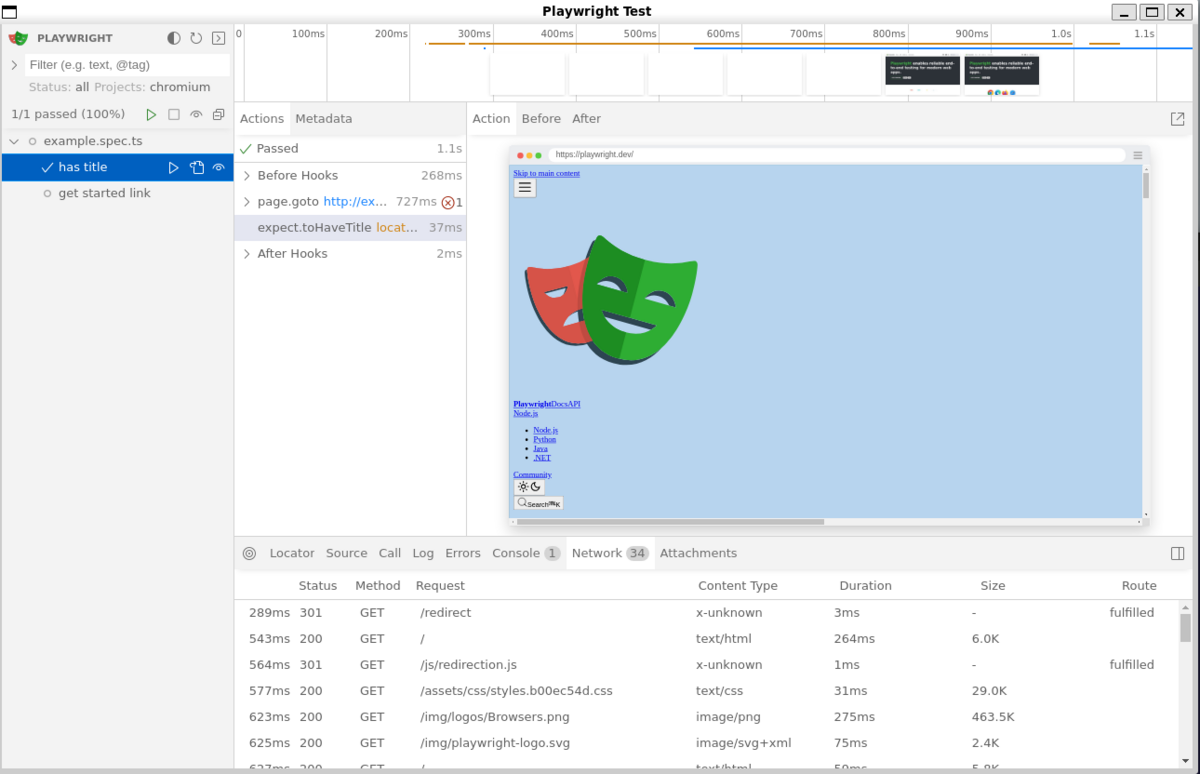Screen dimensions: 1200x774
Task: Toggle the output terminal panel icon
Action: [218, 38]
